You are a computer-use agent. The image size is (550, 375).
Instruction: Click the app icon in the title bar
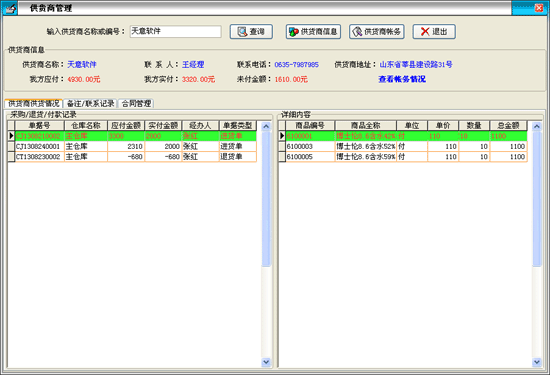tap(10, 9)
